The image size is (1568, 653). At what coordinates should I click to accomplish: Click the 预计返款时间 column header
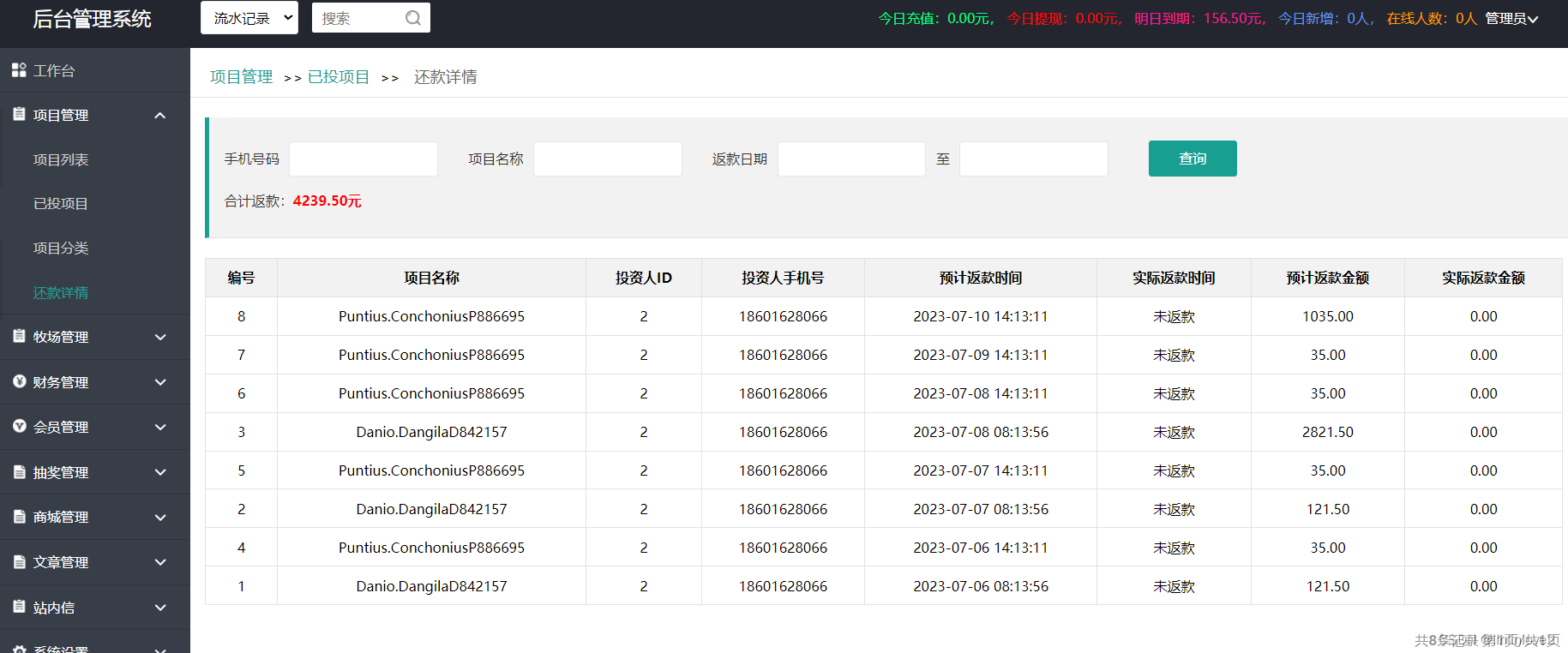[x=981, y=278]
